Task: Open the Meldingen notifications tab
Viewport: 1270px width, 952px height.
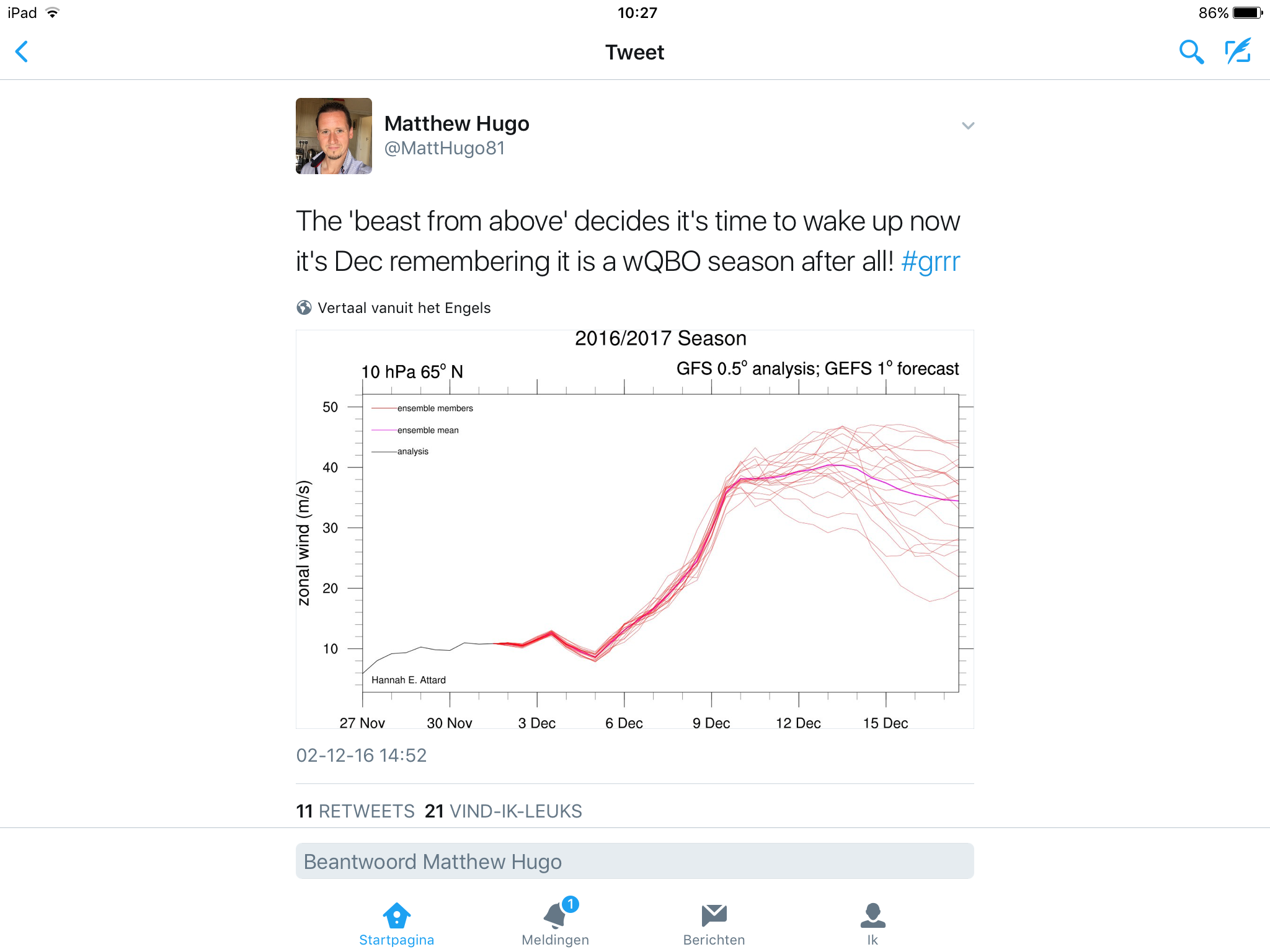Action: 556,924
